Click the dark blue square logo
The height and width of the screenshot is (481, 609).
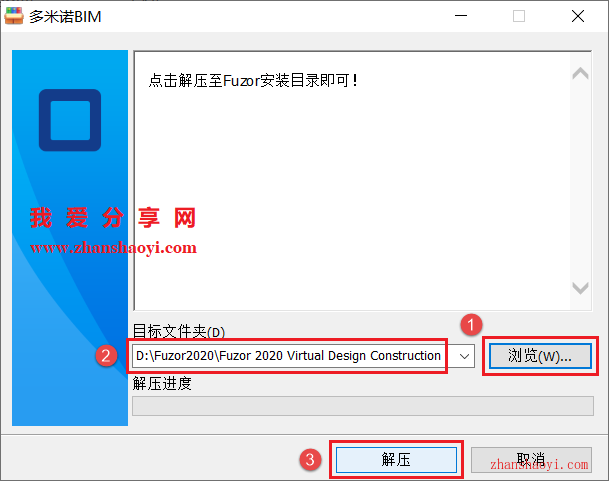(x=70, y=120)
